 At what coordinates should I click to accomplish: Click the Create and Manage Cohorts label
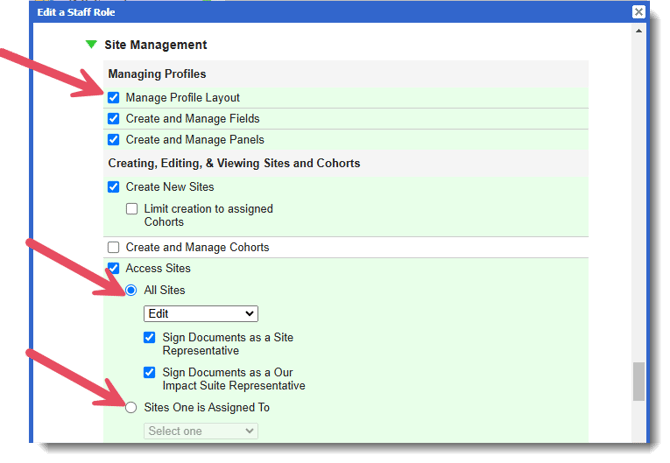(x=197, y=247)
